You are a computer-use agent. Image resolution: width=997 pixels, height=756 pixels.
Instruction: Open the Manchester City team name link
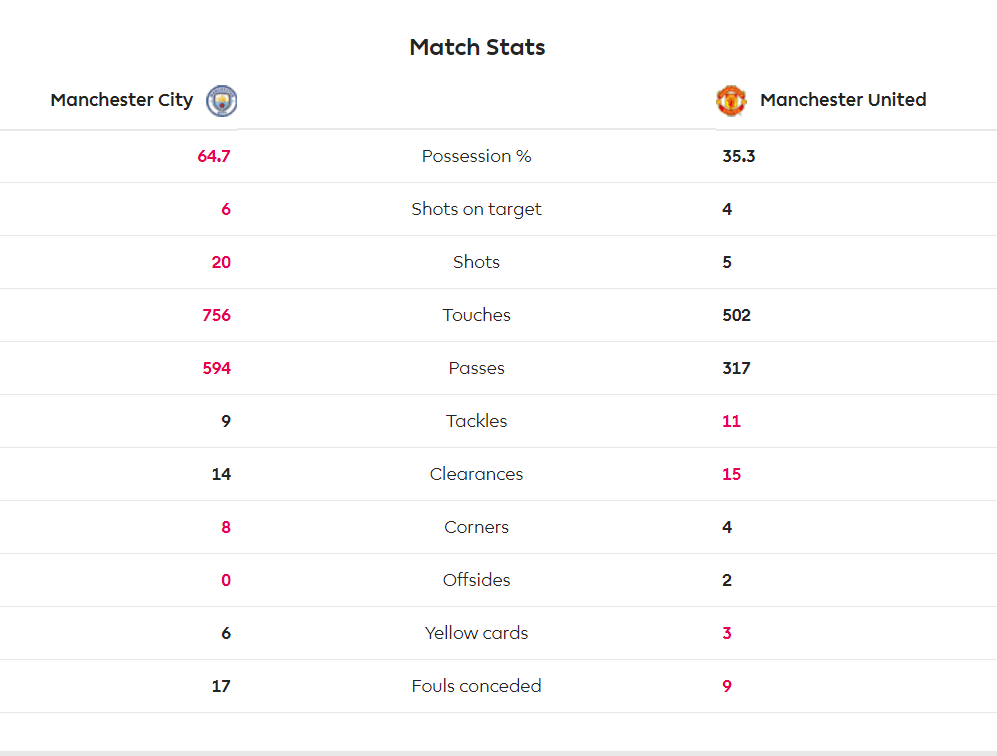point(122,100)
